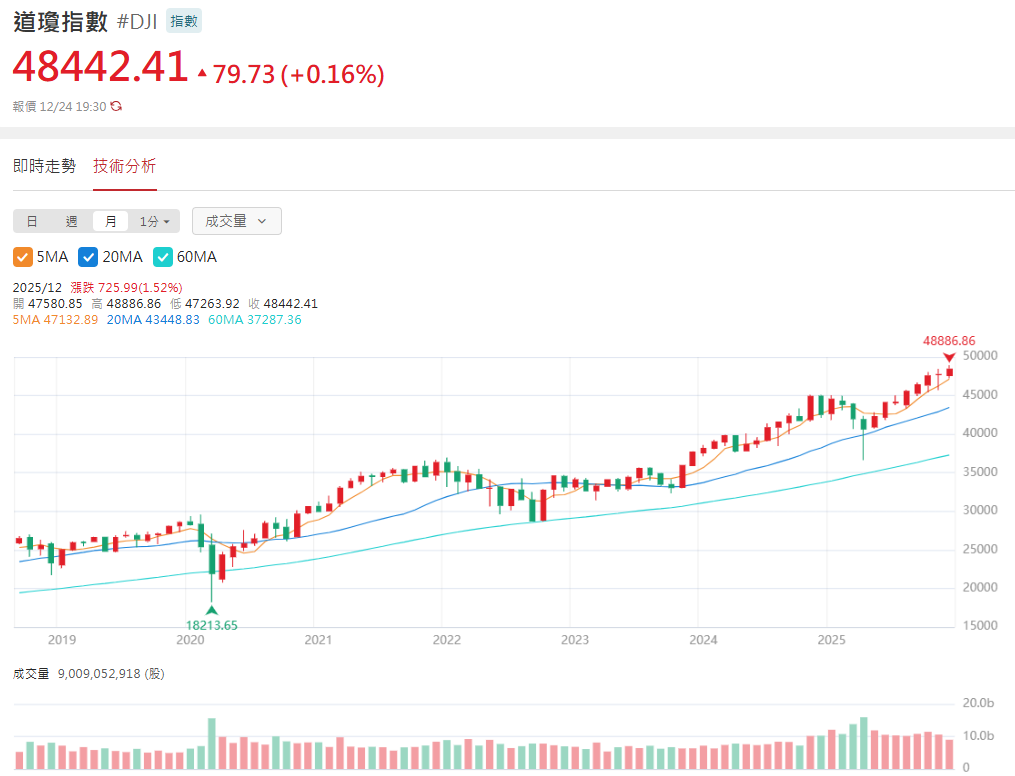Screen dimensions: 1015x776
Task: Switch to the 週 weekly chart period
Action: [71, 221]
